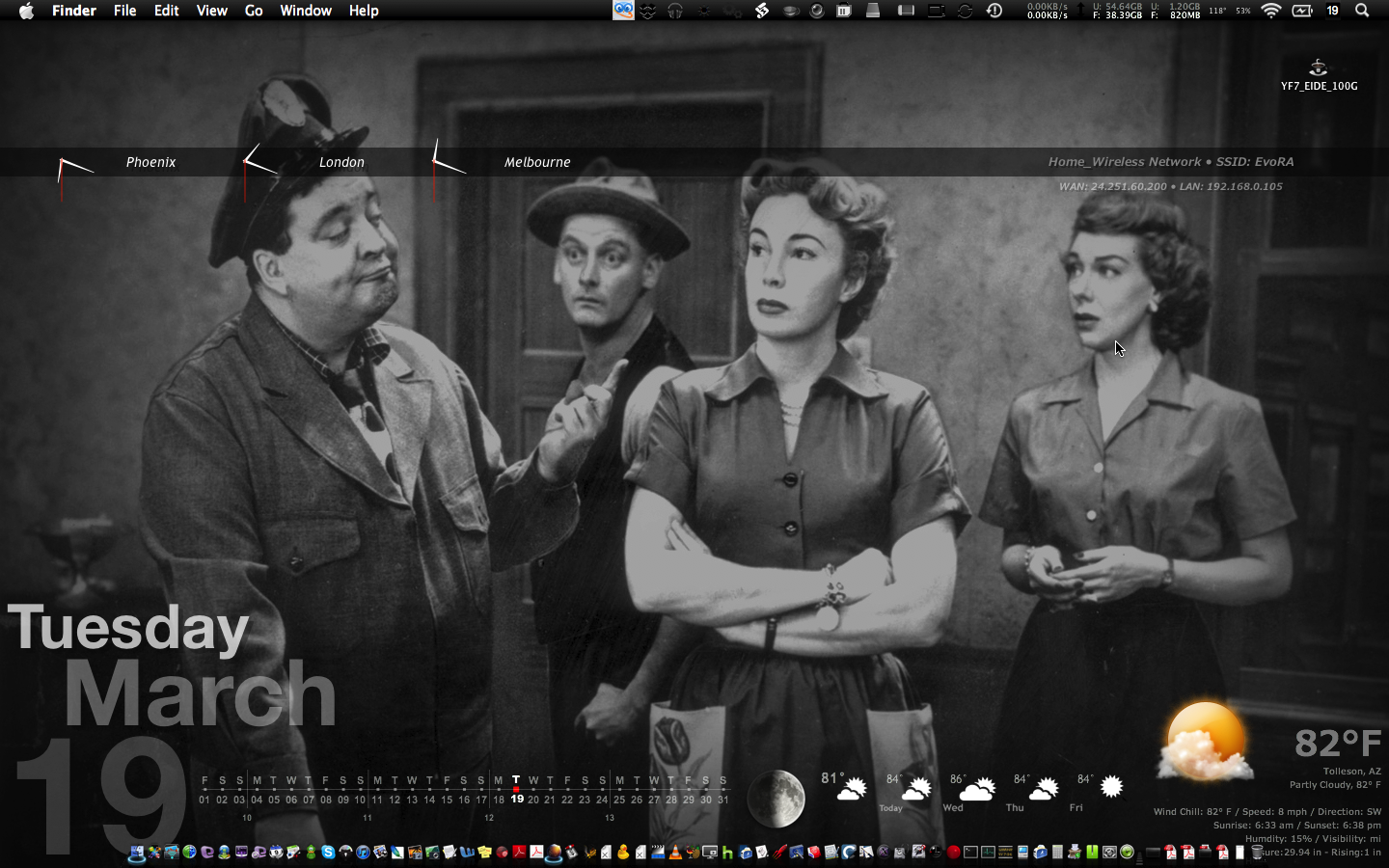Click the Fri sunny forecast icon
1389x868 pixels.
click(1111, 787)
